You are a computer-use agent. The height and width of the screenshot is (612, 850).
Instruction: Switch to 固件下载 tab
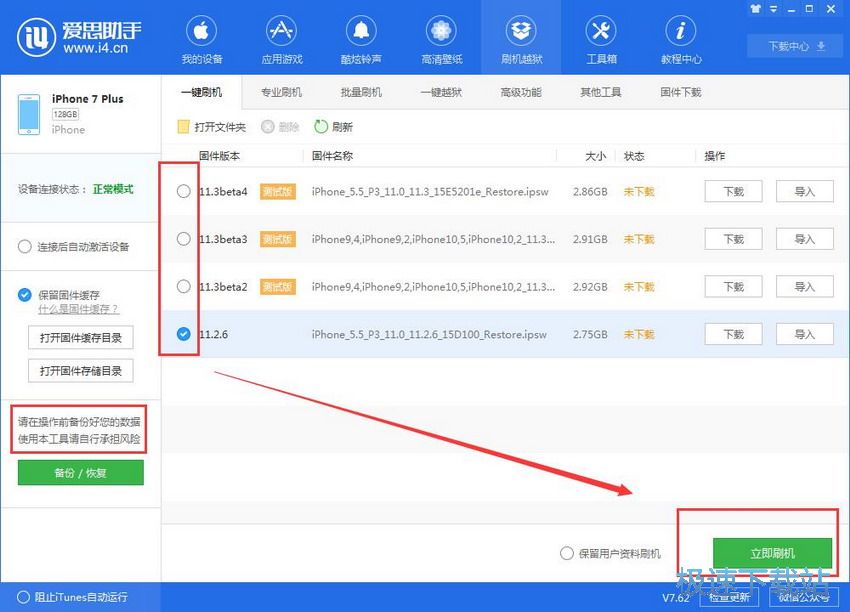[681, 92]
